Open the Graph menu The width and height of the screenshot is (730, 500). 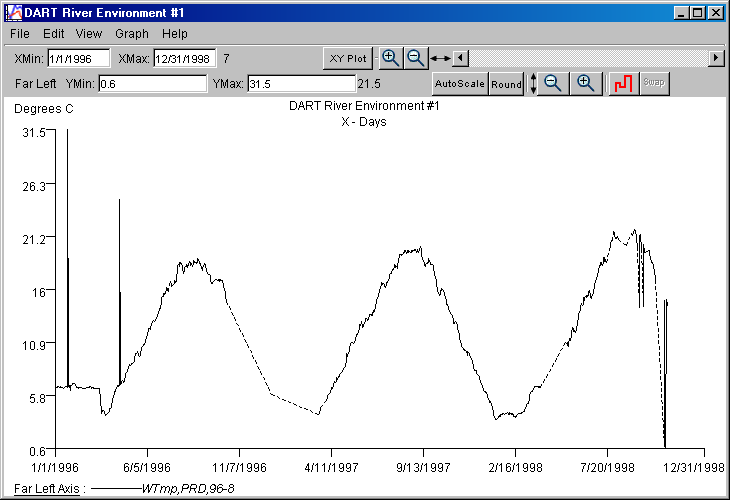pyautogui.click(x=131, y=34)
